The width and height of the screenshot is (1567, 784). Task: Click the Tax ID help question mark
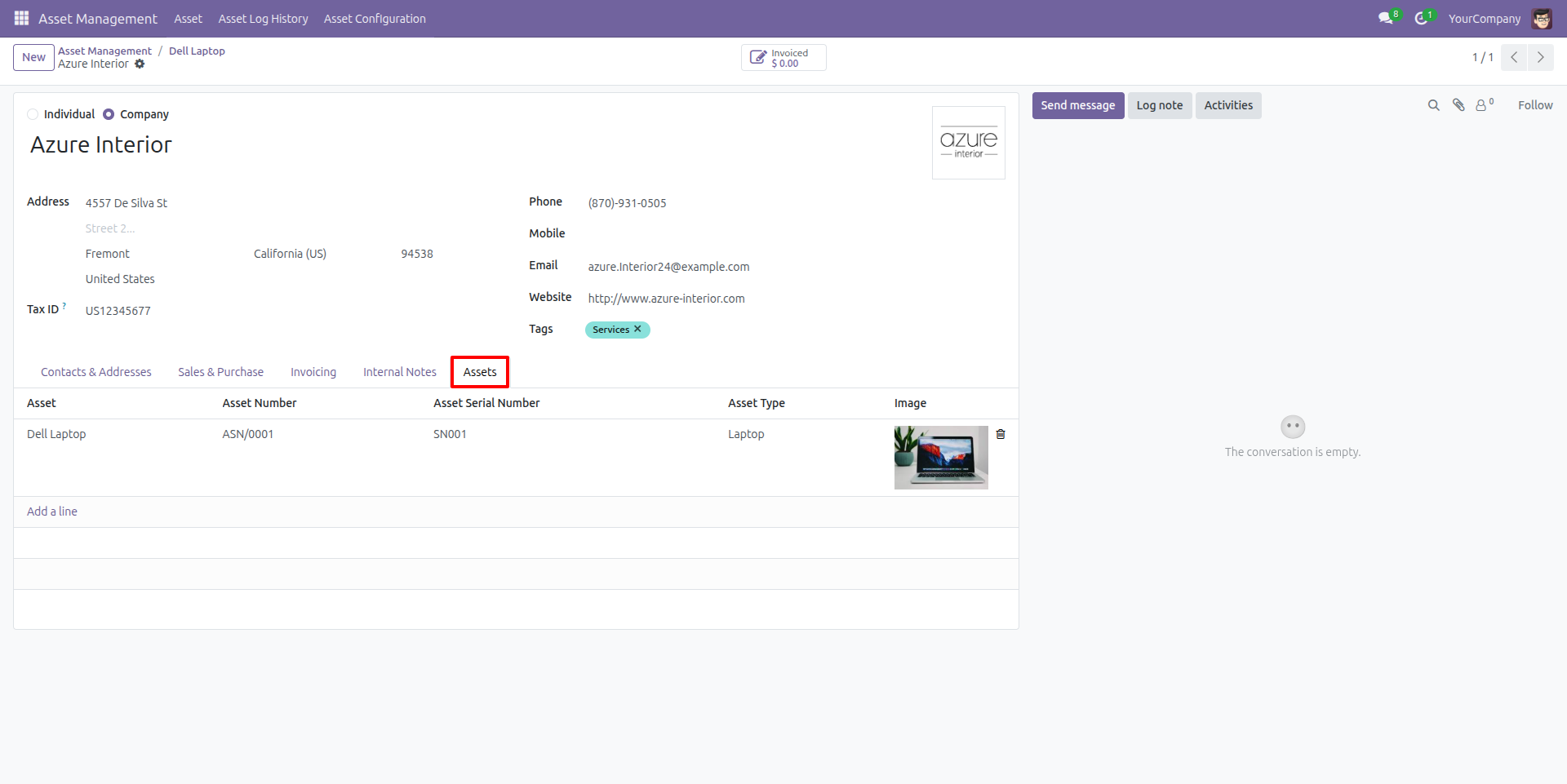(x=64, y=306)
